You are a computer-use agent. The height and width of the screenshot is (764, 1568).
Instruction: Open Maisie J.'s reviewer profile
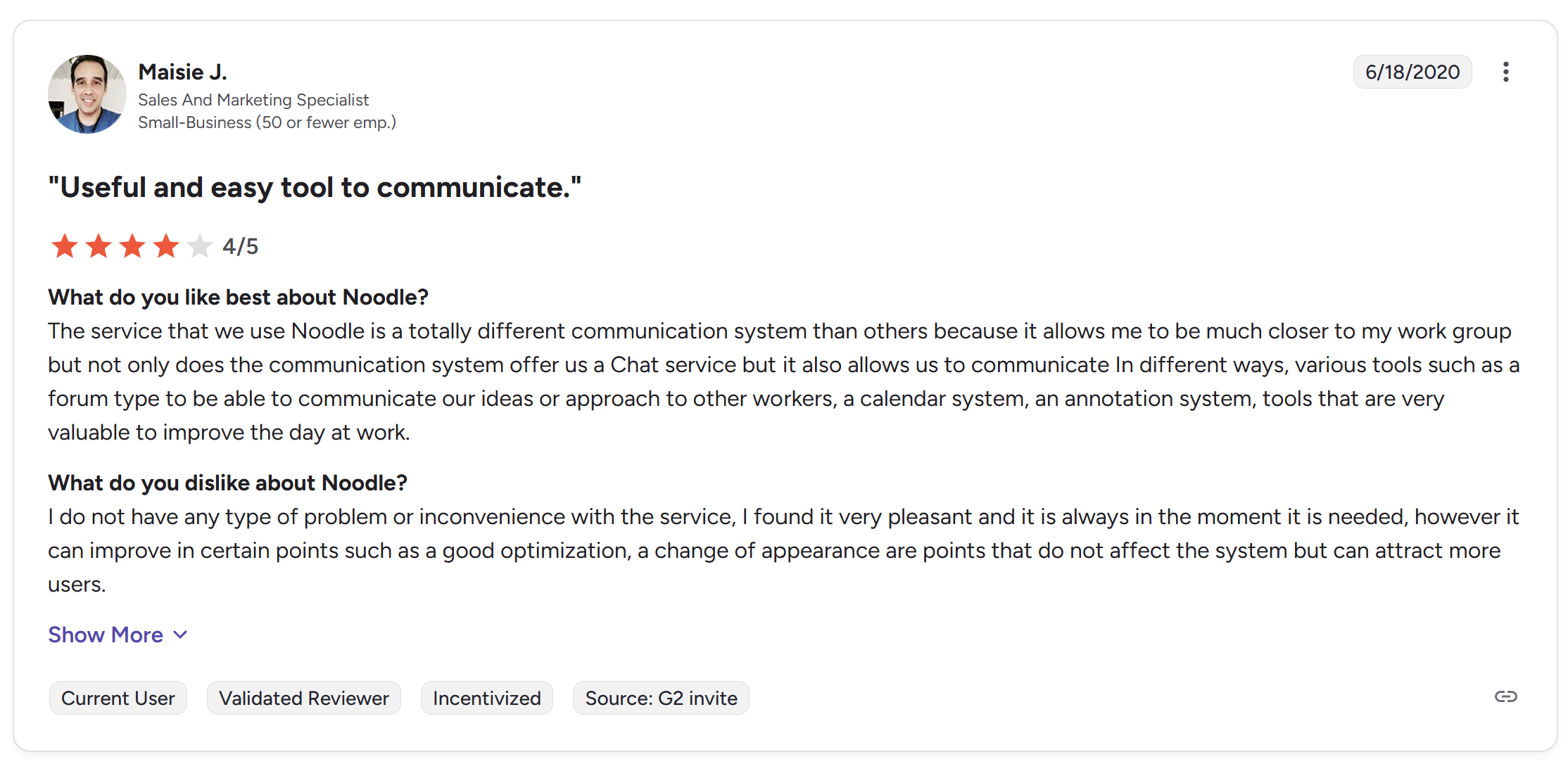182,71
